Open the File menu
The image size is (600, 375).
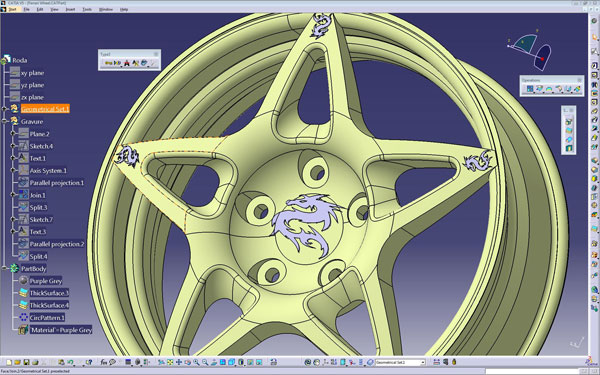pyautogui.click(x=26, y=9)
